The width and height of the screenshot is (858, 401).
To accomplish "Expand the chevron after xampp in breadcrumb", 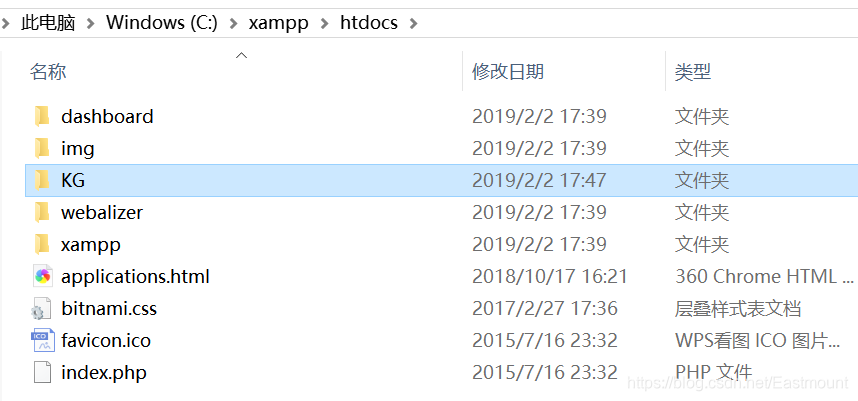I will click(x=325, y=23).
